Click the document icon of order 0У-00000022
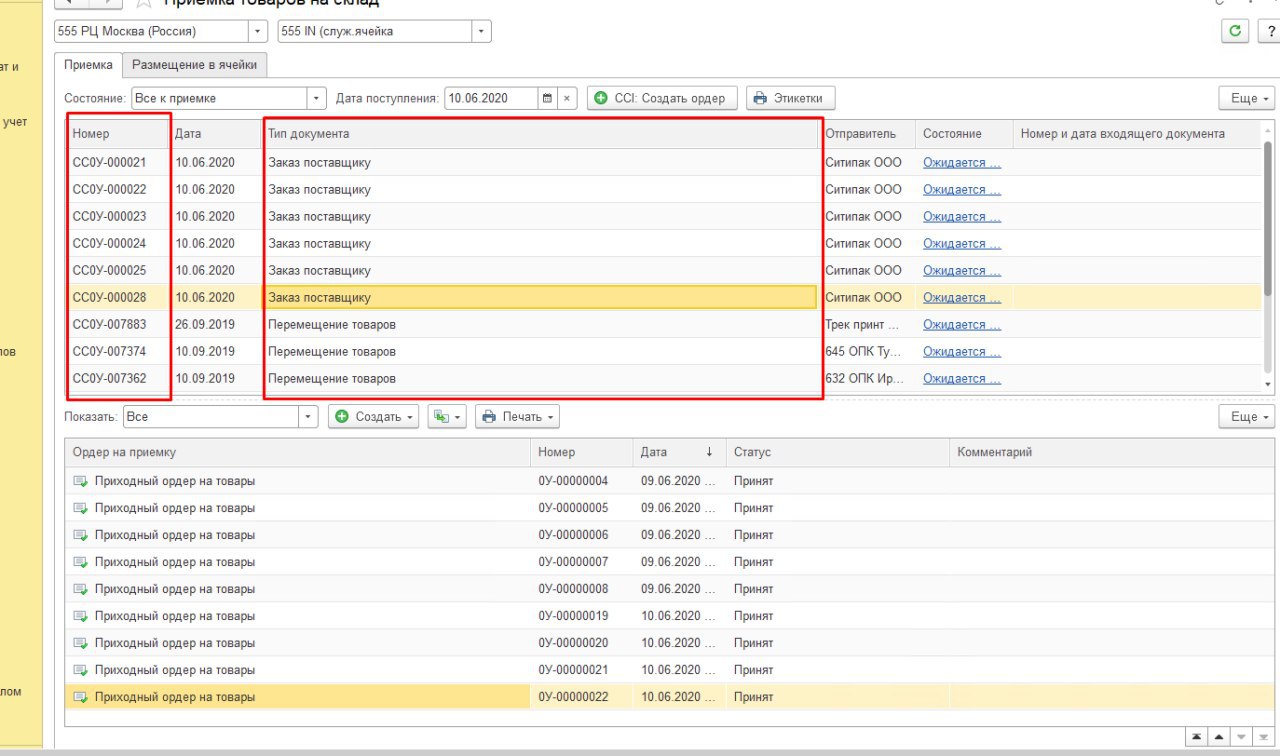The image size is (1280, 756). [80, 697]
